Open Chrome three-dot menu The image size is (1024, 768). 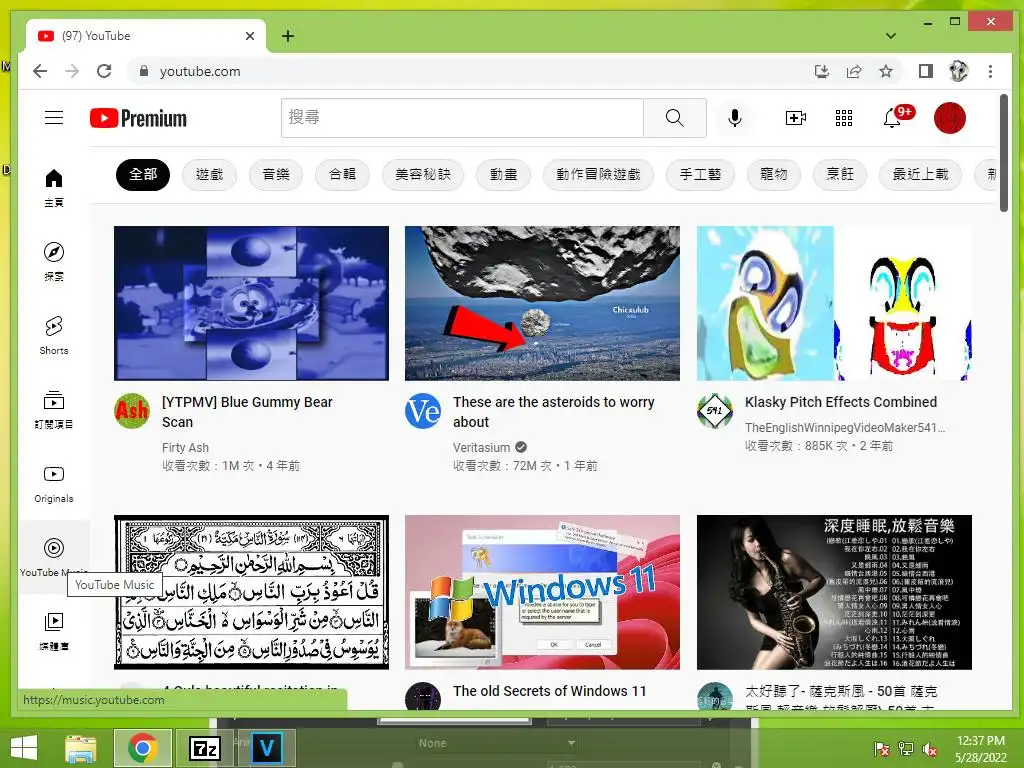(990, 71)
